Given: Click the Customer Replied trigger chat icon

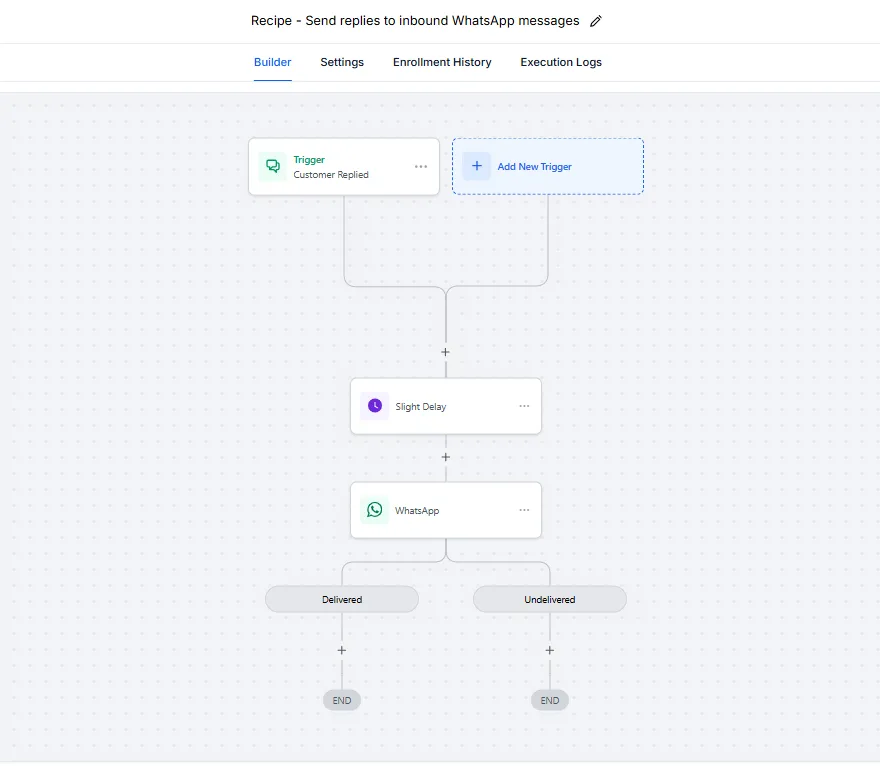Looking at the screenshot, I should (272, 166).
